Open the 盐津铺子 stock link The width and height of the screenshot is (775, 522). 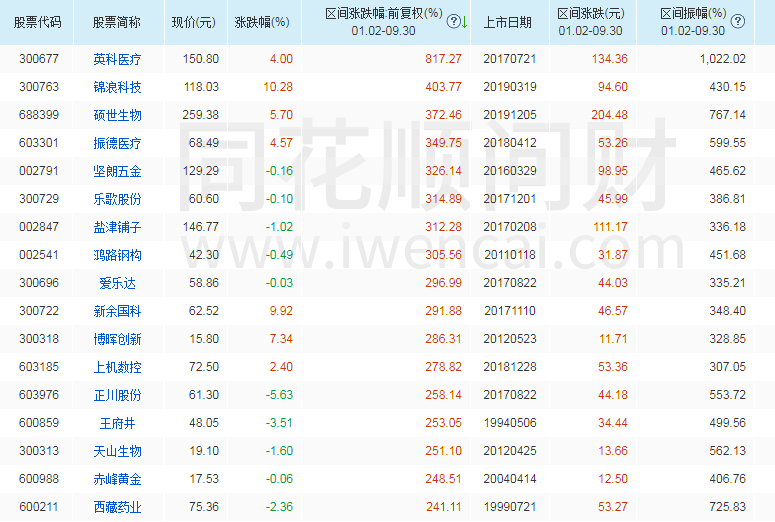click(x=117, y=227)
